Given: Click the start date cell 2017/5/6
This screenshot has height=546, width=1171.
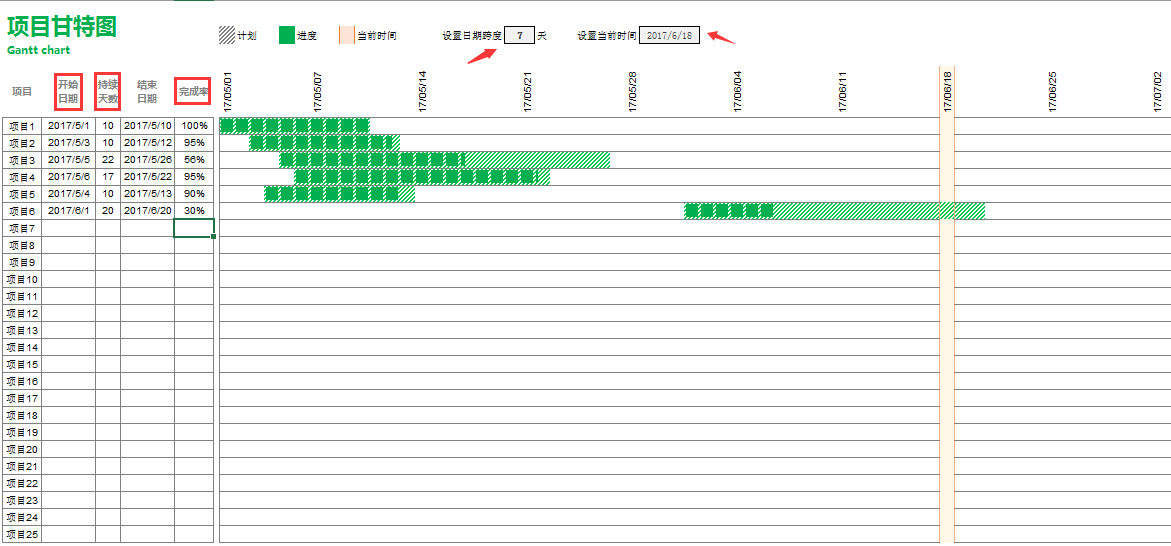Looking at the screenshot, I should click(x=69, y=177).
